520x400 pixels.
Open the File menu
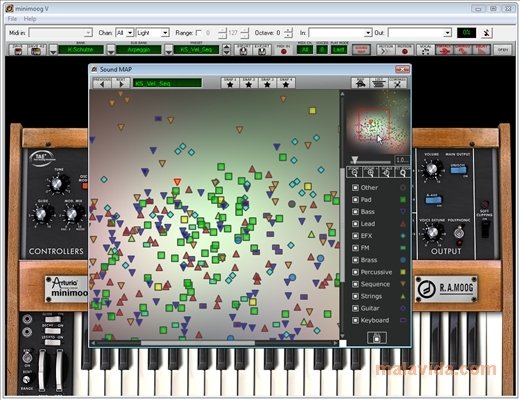[x=12, y=19]
